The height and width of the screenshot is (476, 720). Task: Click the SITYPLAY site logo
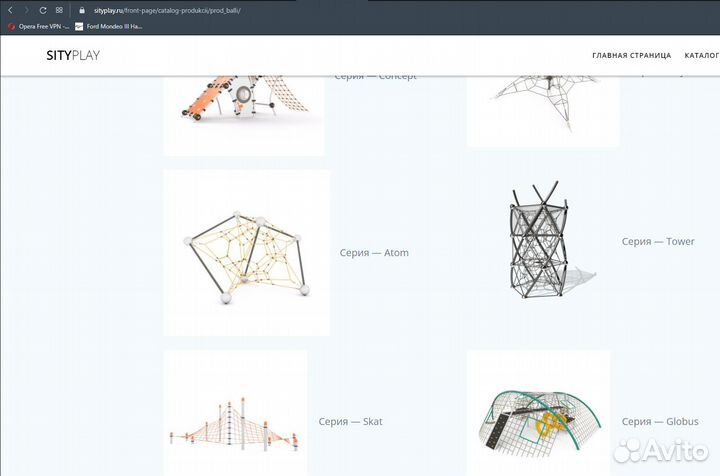73,56
